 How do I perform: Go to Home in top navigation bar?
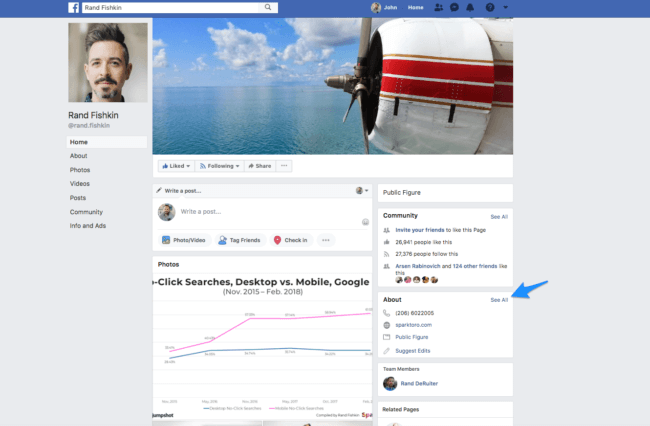(x=415, y=7)
